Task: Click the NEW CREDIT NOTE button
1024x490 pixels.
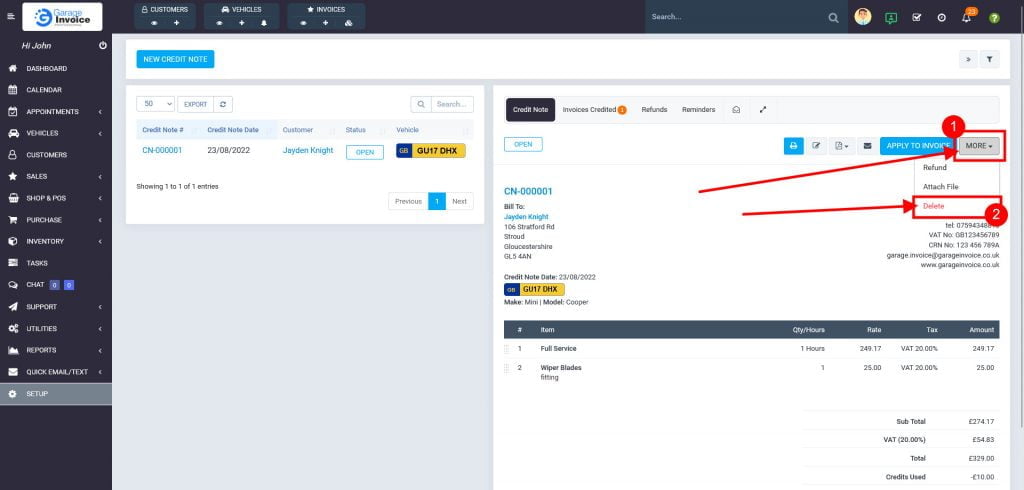Action: (x=175, y=59)
